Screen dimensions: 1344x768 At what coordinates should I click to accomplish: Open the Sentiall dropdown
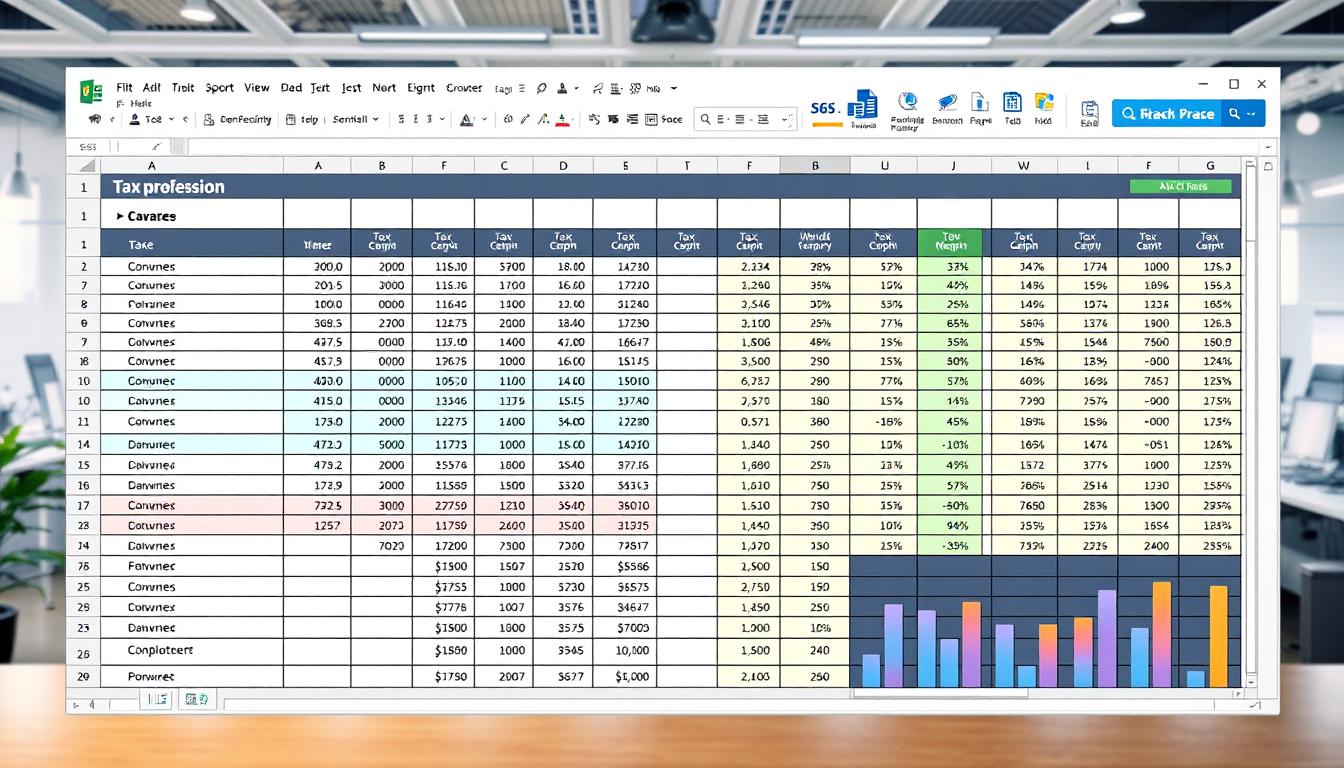376,119
